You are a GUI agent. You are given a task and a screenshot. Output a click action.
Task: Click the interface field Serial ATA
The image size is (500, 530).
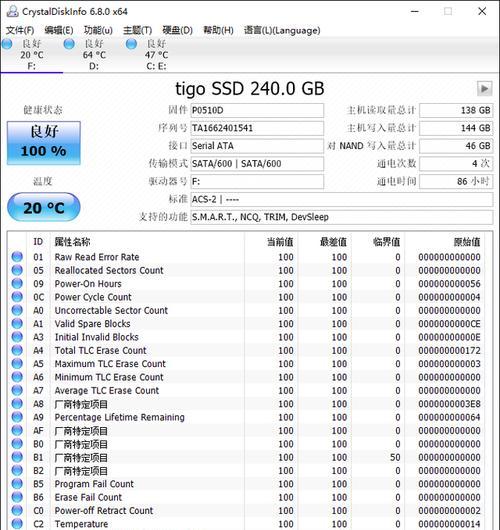click(x=257, y=146)
